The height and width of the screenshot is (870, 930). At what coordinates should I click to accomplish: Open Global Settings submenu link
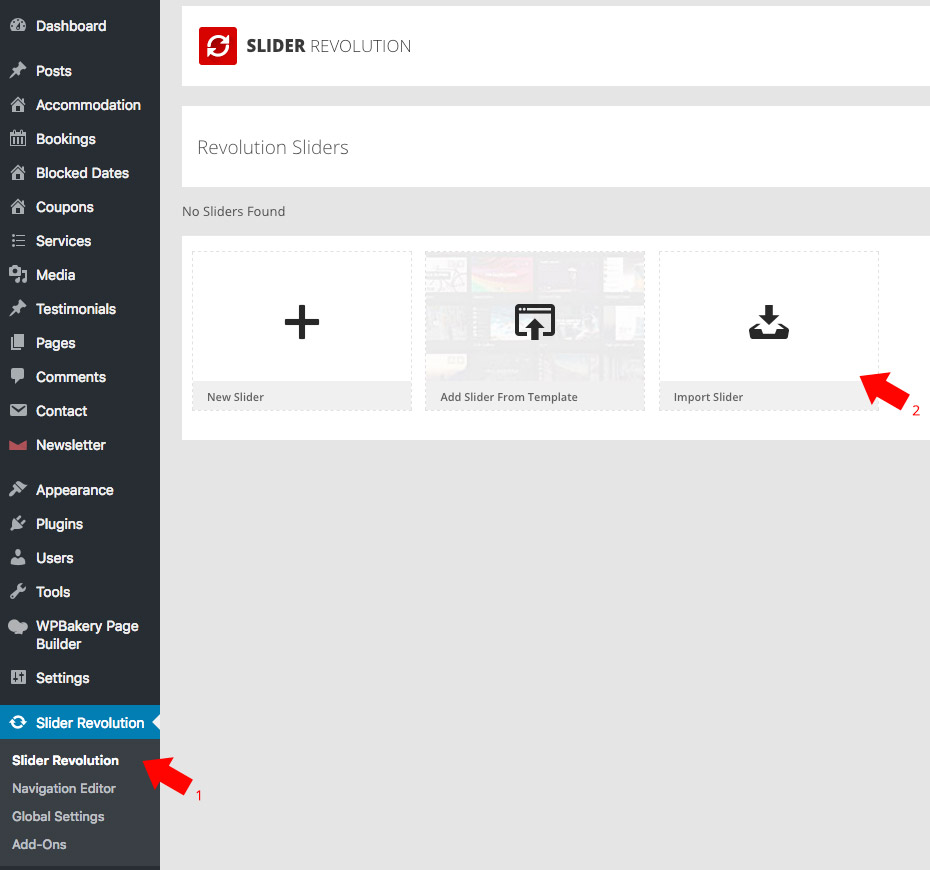tap(58, 816)
